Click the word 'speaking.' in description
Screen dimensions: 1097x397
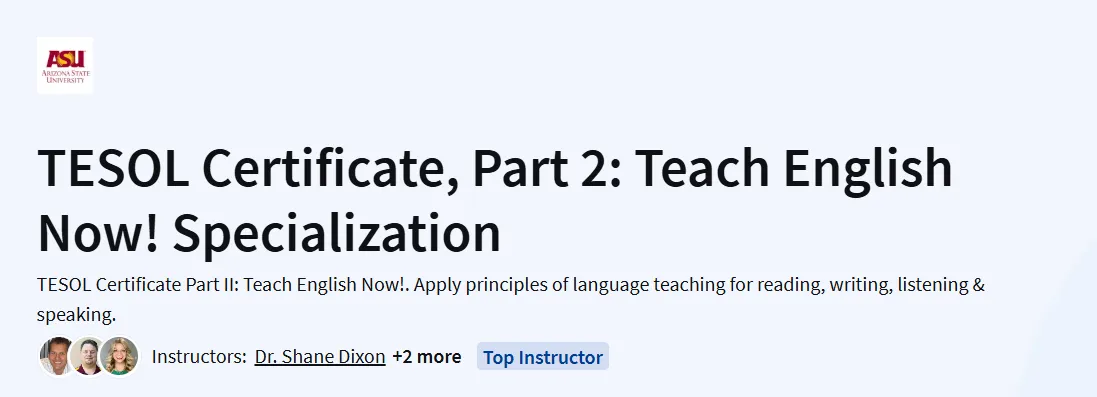tap(76, 315)
